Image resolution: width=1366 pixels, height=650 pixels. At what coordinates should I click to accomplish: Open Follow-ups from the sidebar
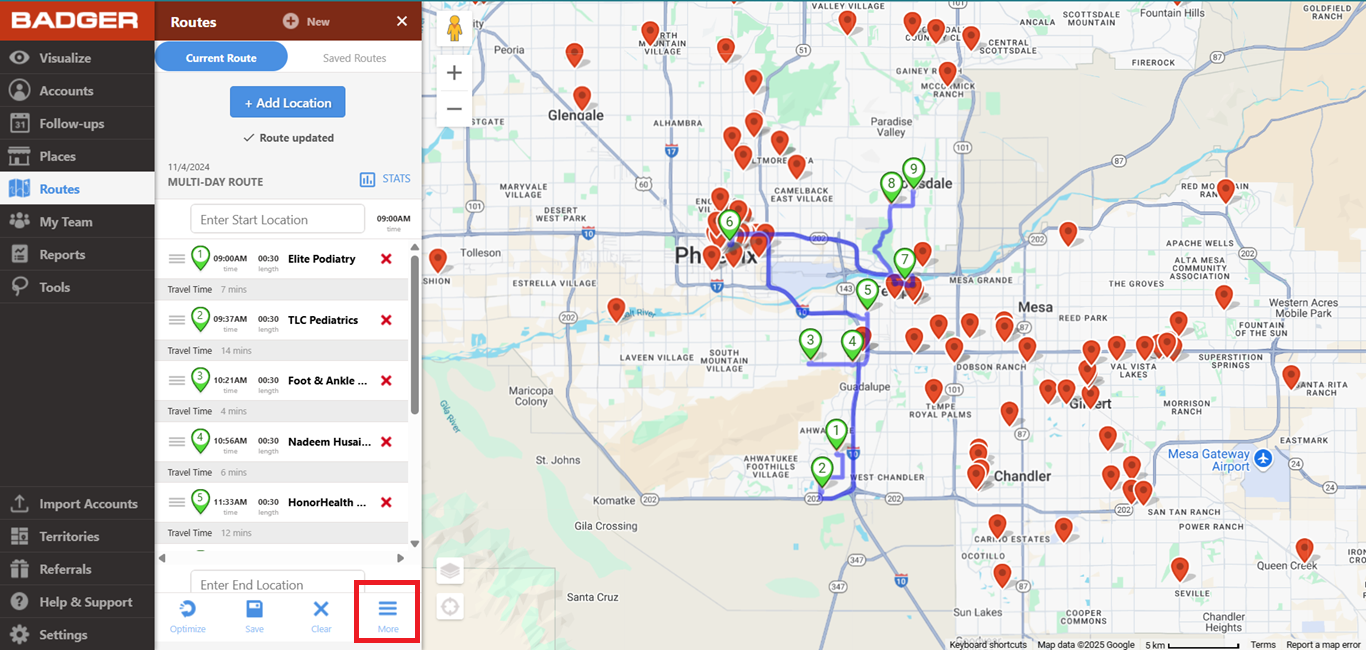77,124
